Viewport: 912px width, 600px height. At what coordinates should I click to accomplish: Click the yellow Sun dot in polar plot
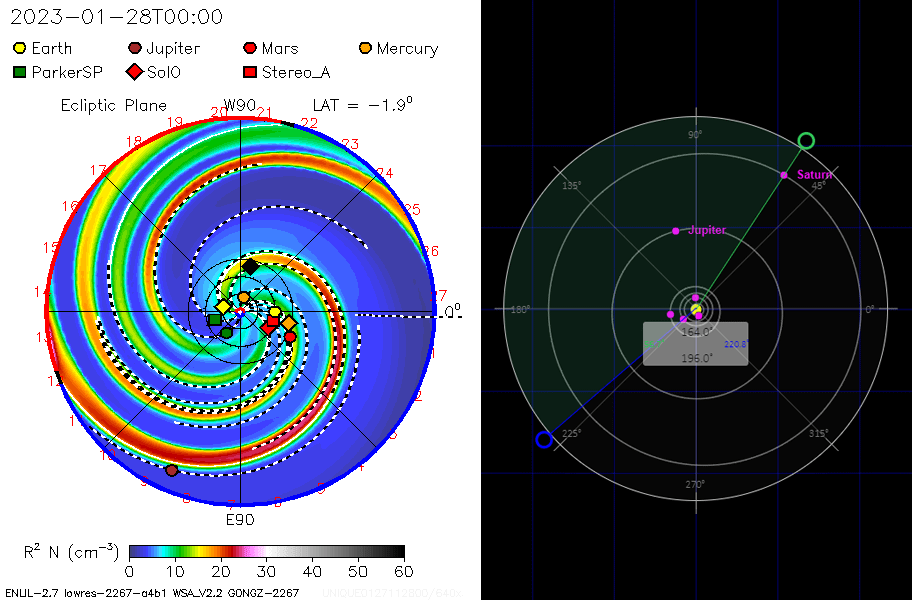click(696, 309)
